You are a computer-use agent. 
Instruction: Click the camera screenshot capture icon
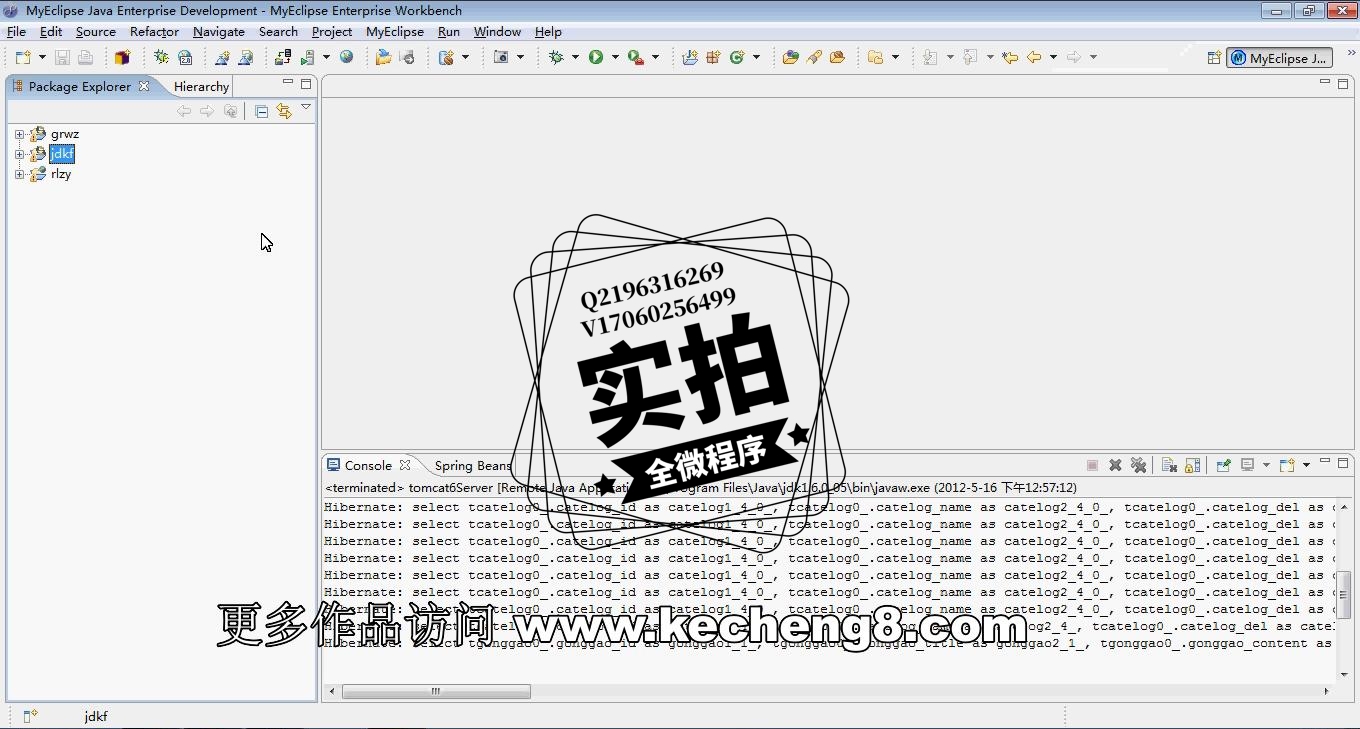[501, 58]
